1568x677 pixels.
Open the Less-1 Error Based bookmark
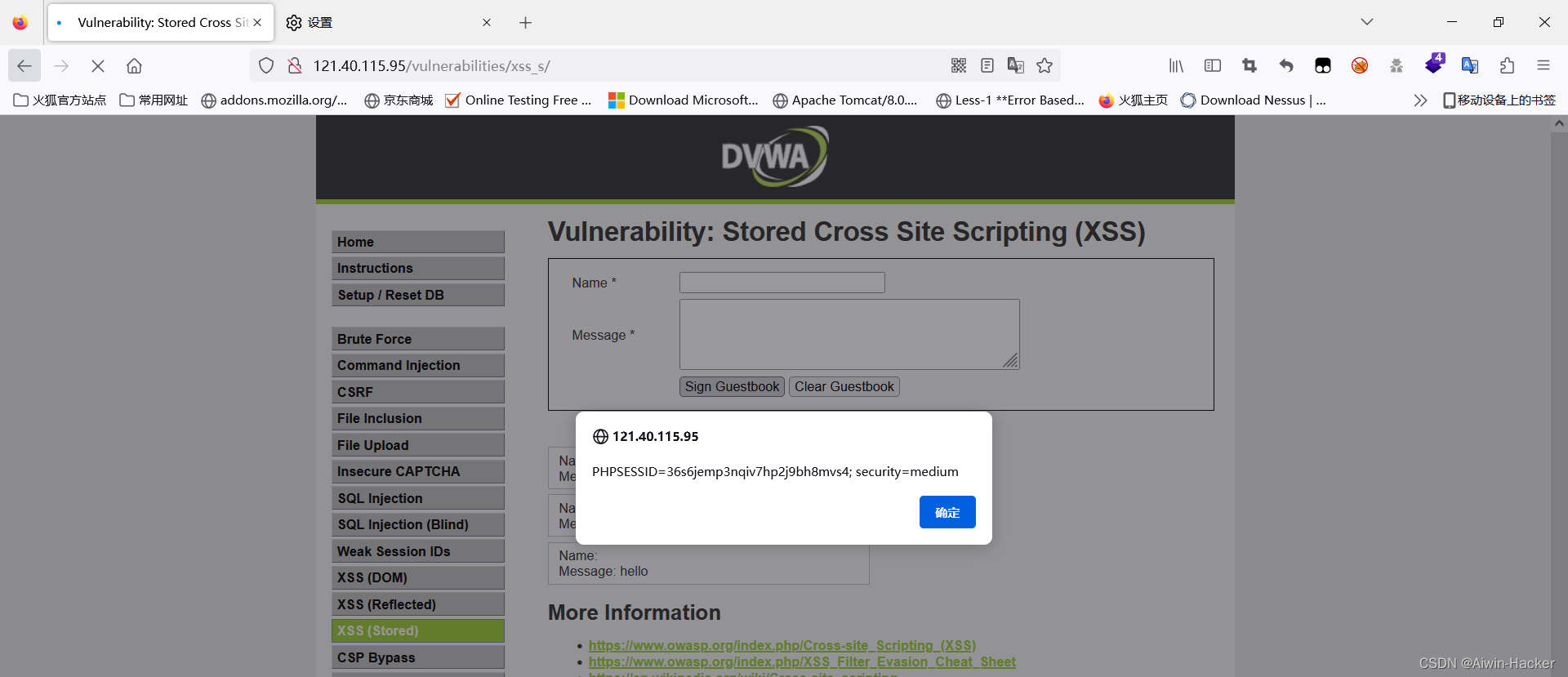(x=1010, y=100)
